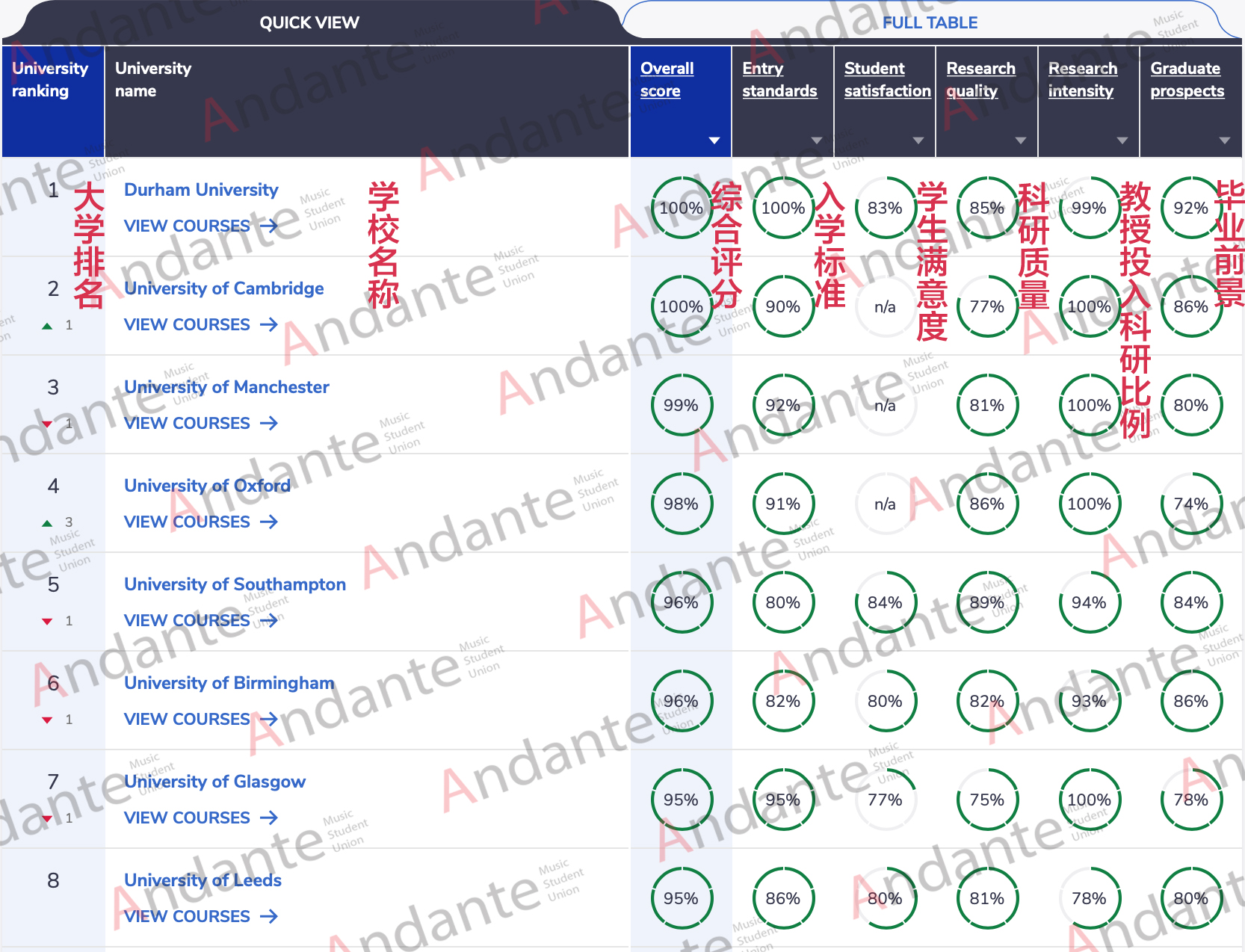Switch to the FULL TABLE tab
Image resolution: width=1245 pixels, height=952 pixels.
click(930, 22)
